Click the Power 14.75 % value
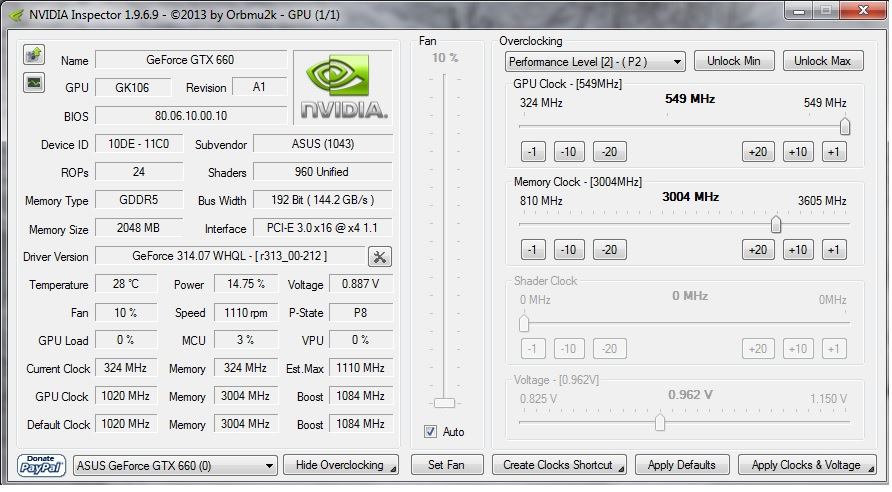The image size is (892, 492). tap(246, 284)
